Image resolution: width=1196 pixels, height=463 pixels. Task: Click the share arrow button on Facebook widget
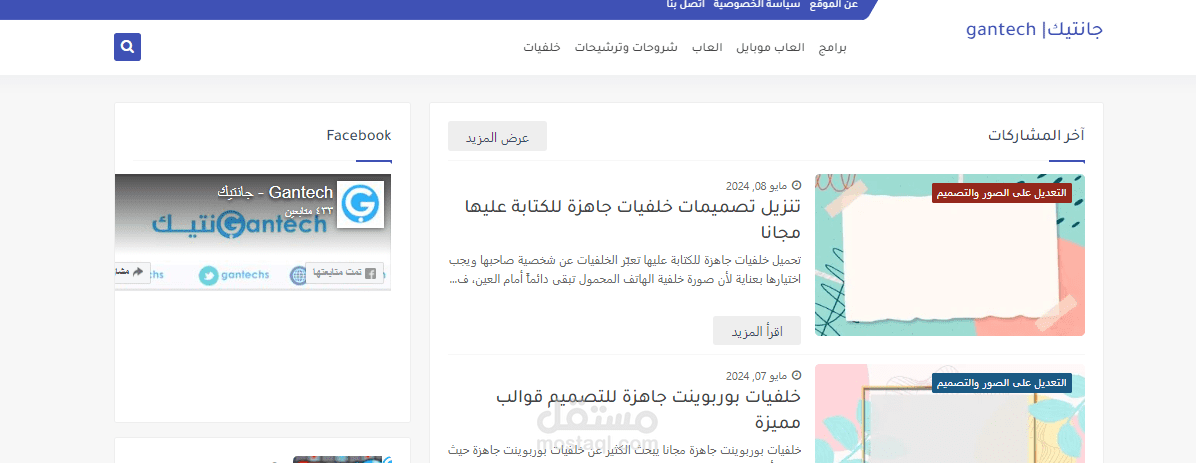pos(131,273)
